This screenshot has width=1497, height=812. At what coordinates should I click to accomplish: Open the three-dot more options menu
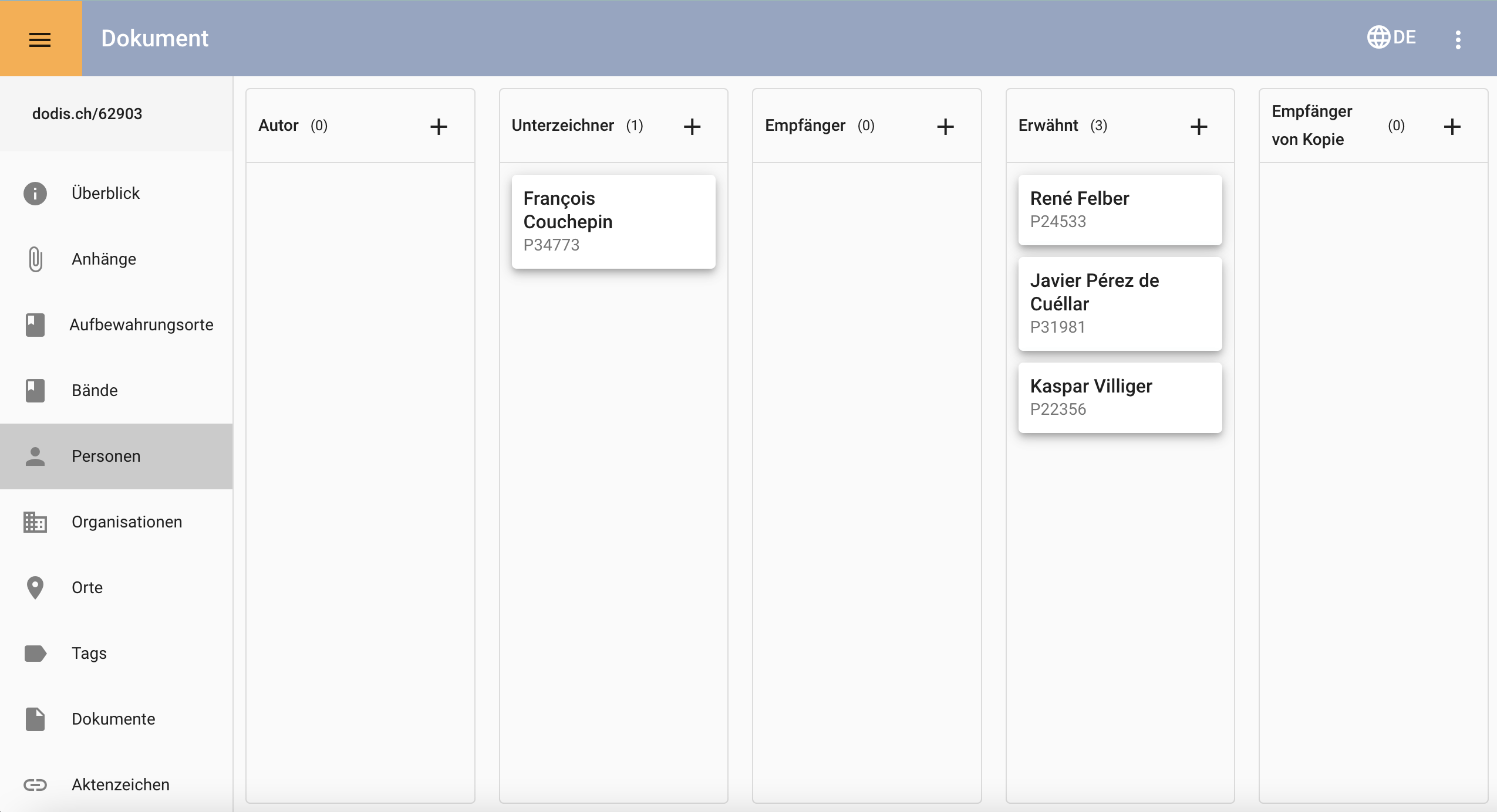[1458, 39]
